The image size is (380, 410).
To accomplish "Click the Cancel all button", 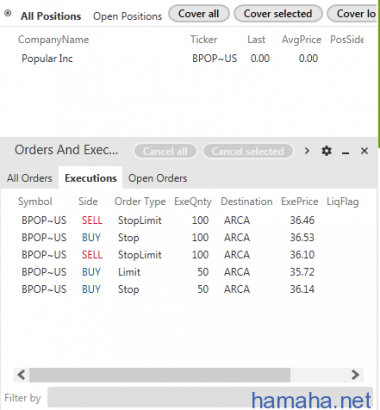I will [165, 151].
